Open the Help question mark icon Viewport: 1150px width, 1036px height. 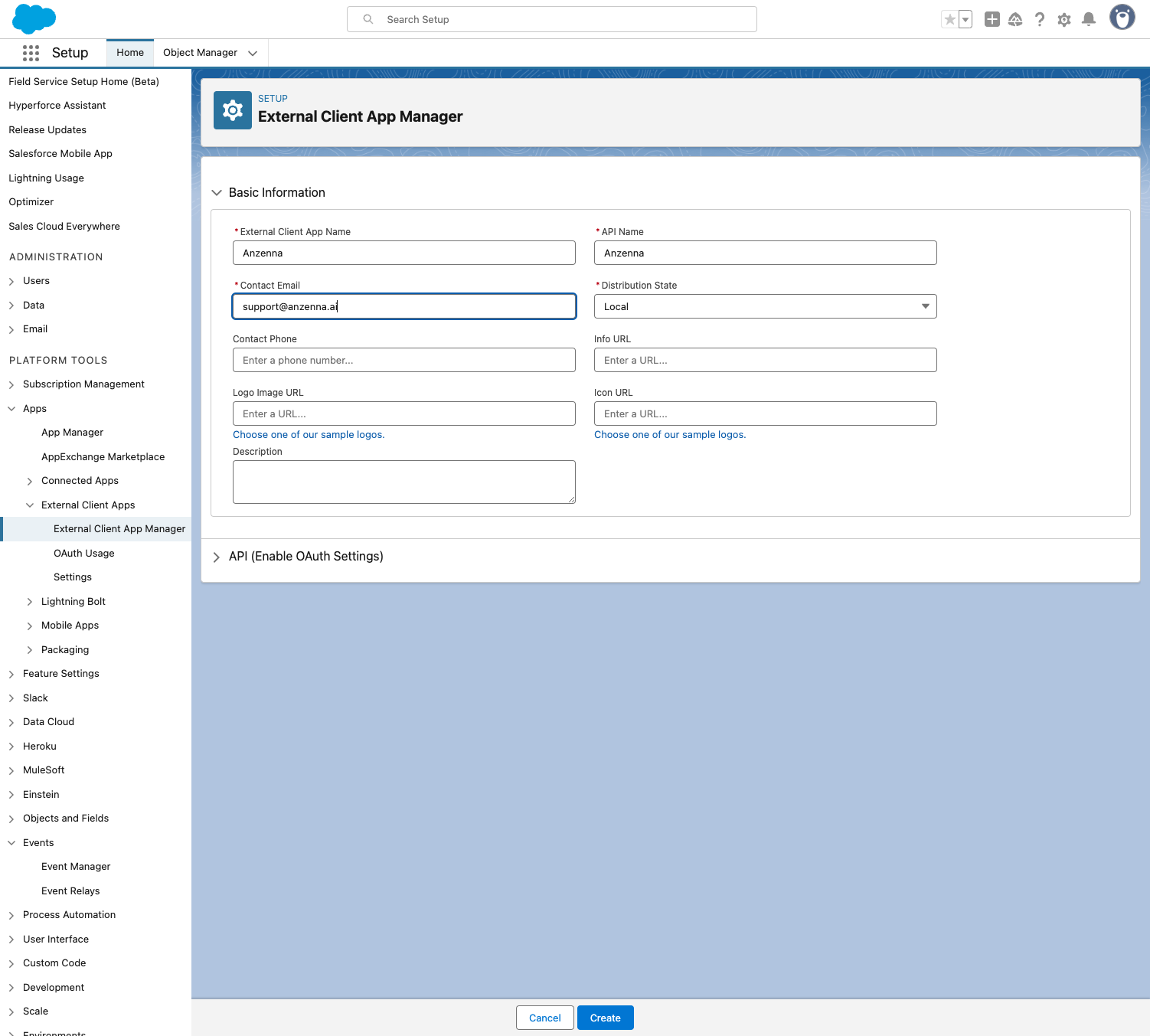1039,20
